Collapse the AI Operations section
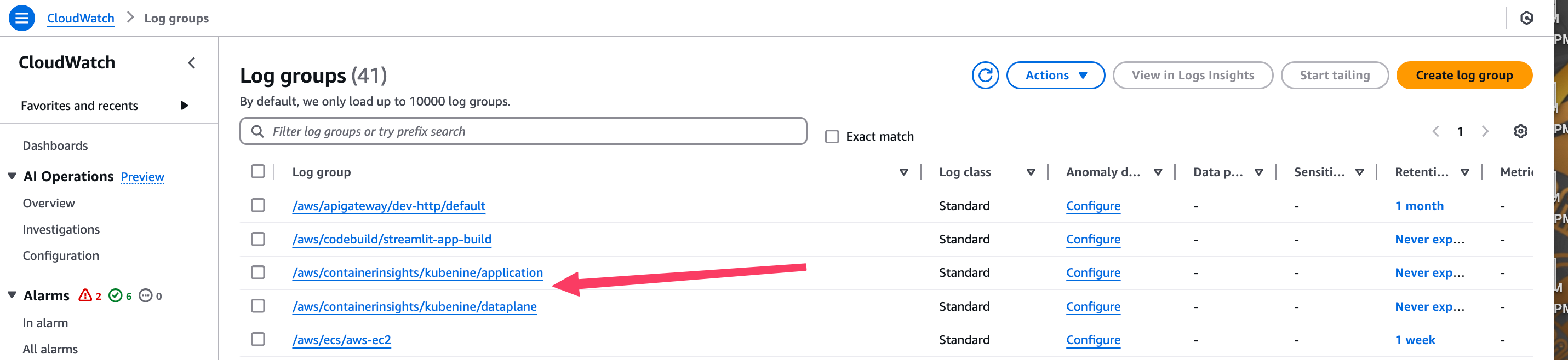 12,176
